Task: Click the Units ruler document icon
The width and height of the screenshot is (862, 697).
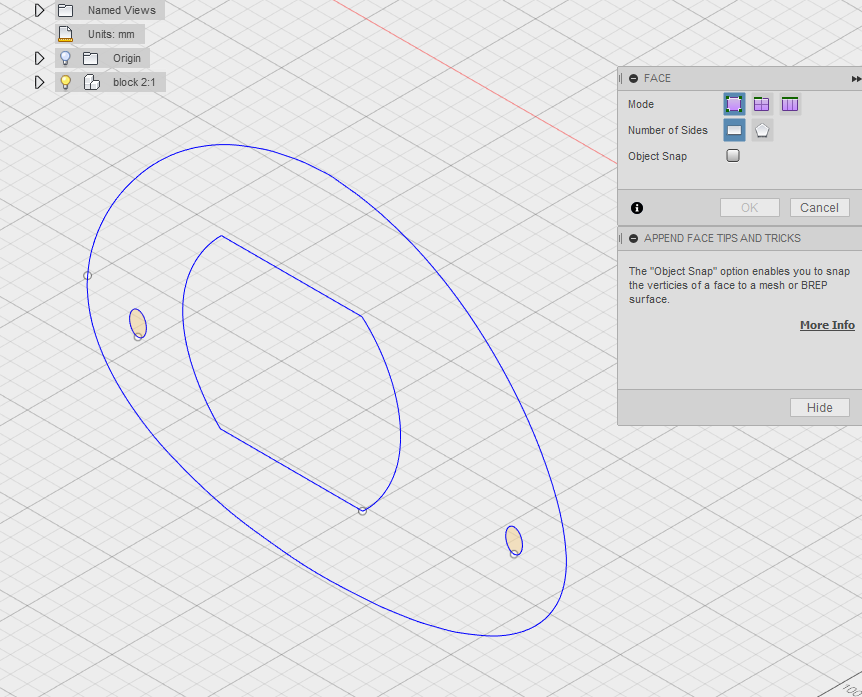Action: (x=65, y=34)
